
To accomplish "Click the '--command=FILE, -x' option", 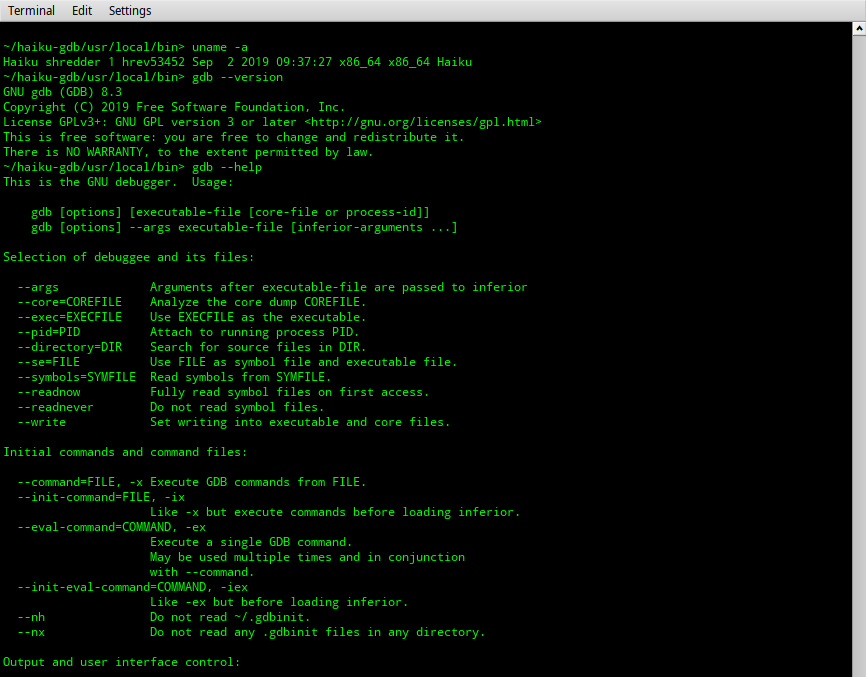I will tap(80, 482).
